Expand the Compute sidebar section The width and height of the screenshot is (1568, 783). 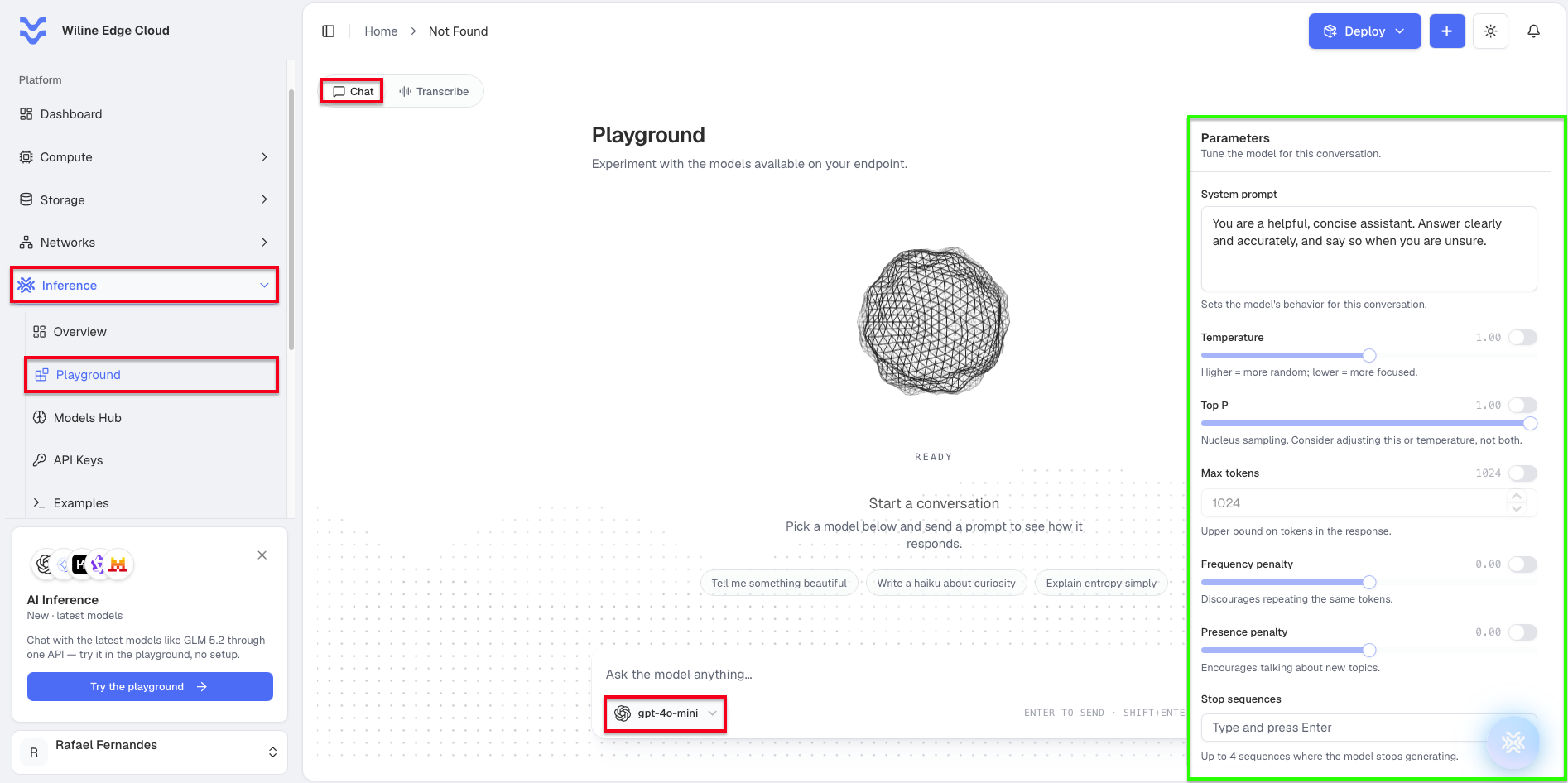144,157
